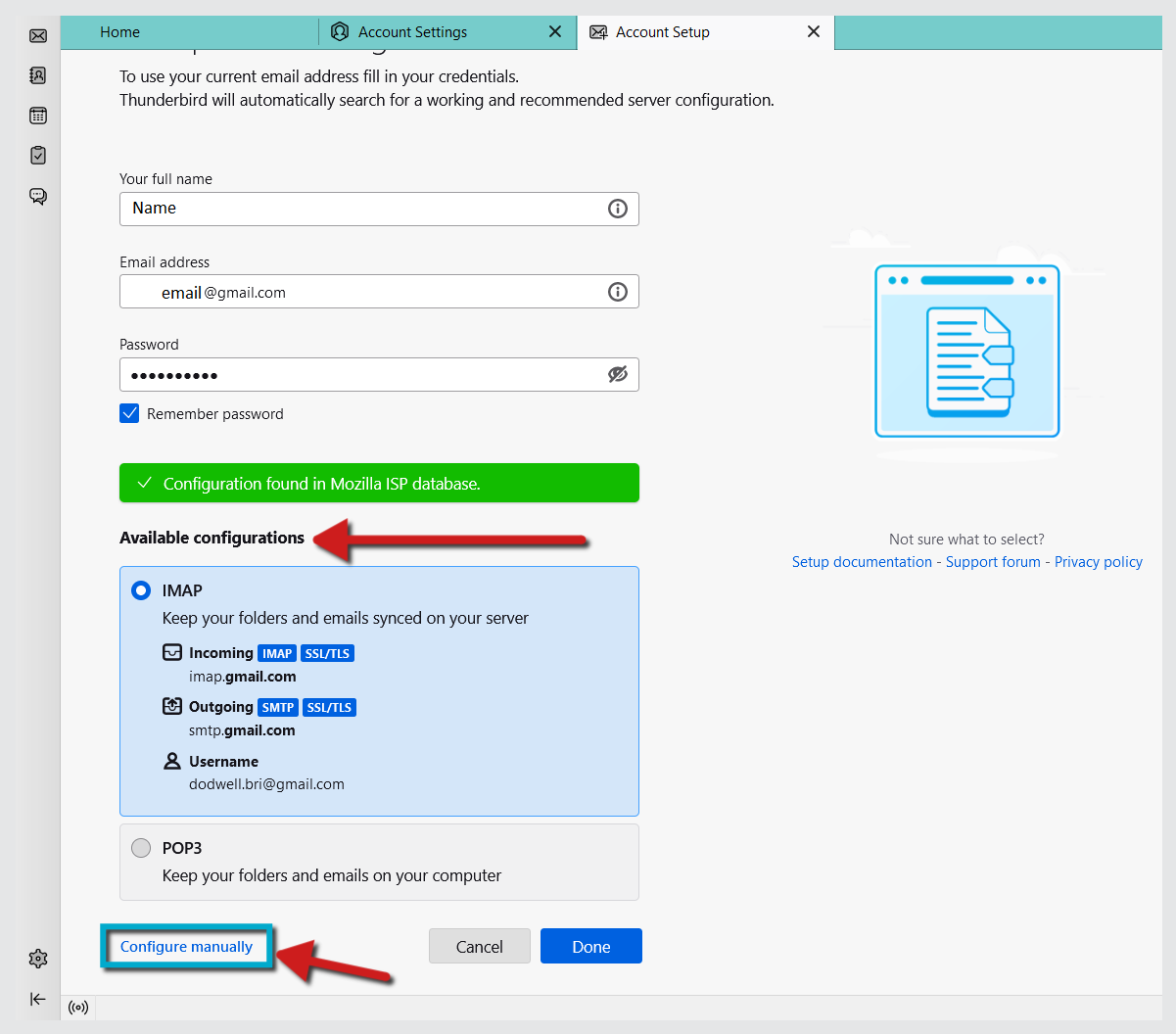Click the Account Setup tab envelope icon
This screenshot has height=1034, width=1176.
click(x=598, y=32)
